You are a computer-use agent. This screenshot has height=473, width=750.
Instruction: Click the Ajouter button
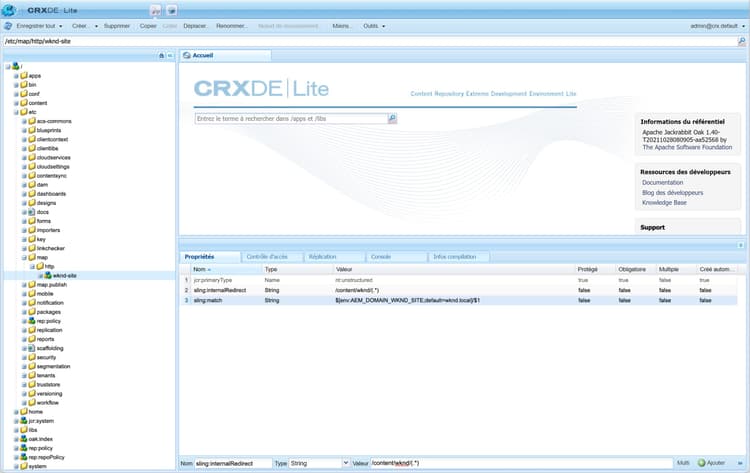[x=711, y=463]
